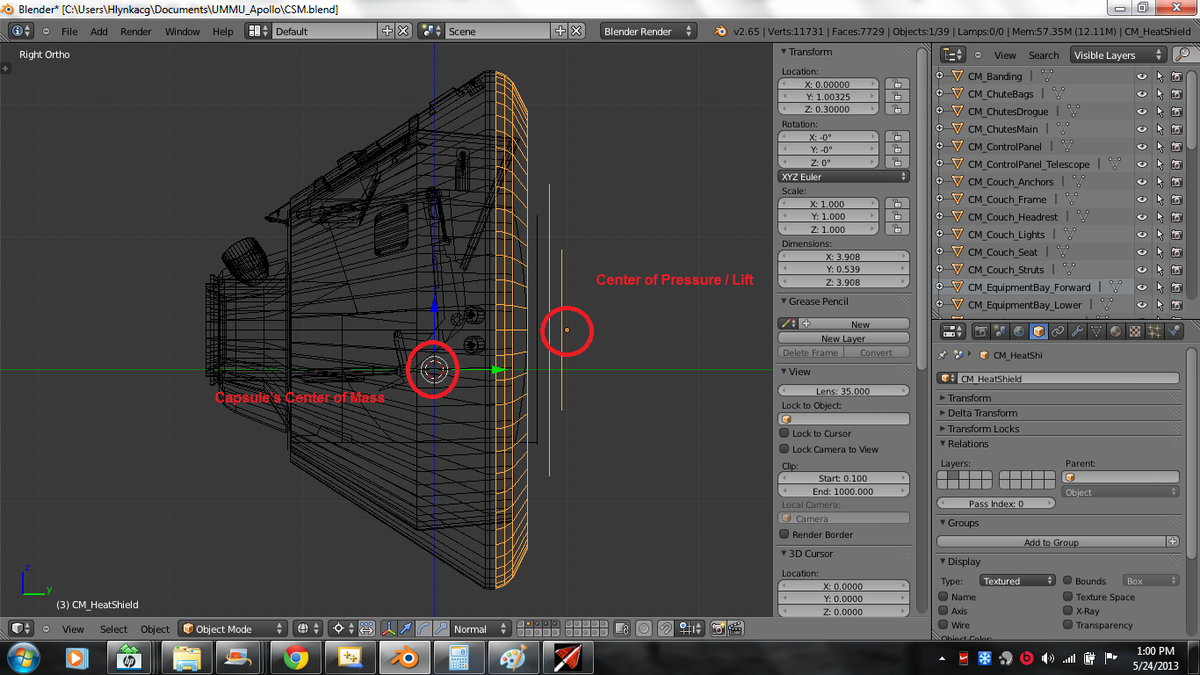Open the Visible Layers dropdown

click(x=1118, y=55)
